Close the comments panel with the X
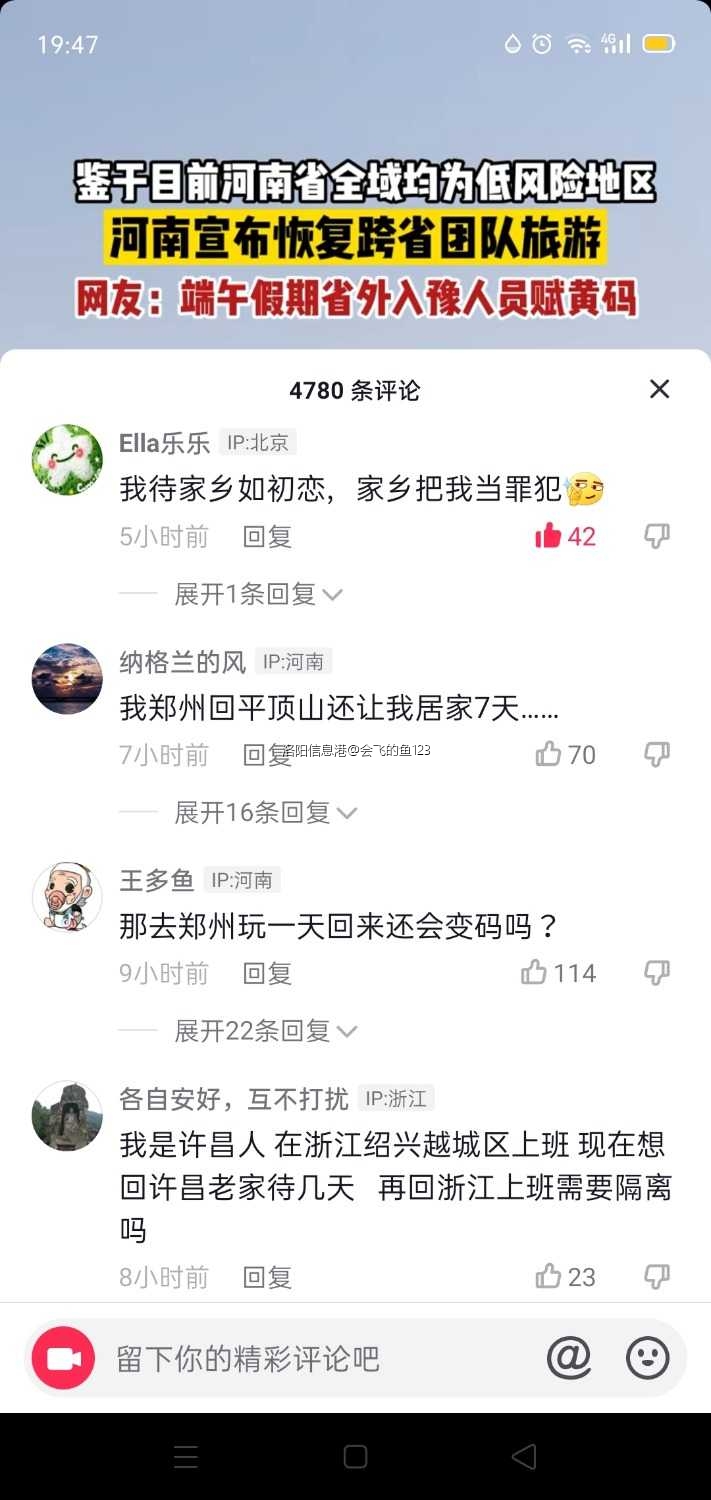711x1500 pixels. (659, 389)
